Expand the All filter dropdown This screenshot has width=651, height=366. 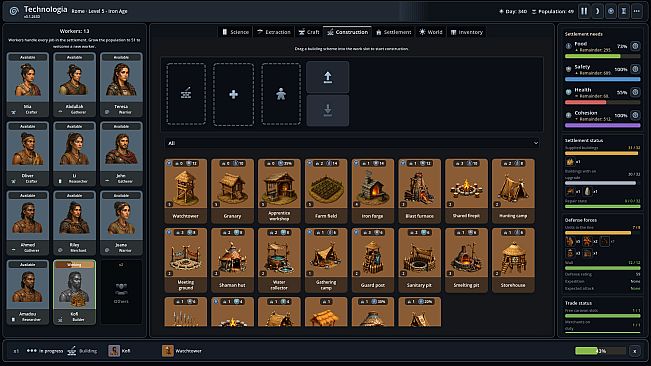pyautogui.click(x=352, y=143)
